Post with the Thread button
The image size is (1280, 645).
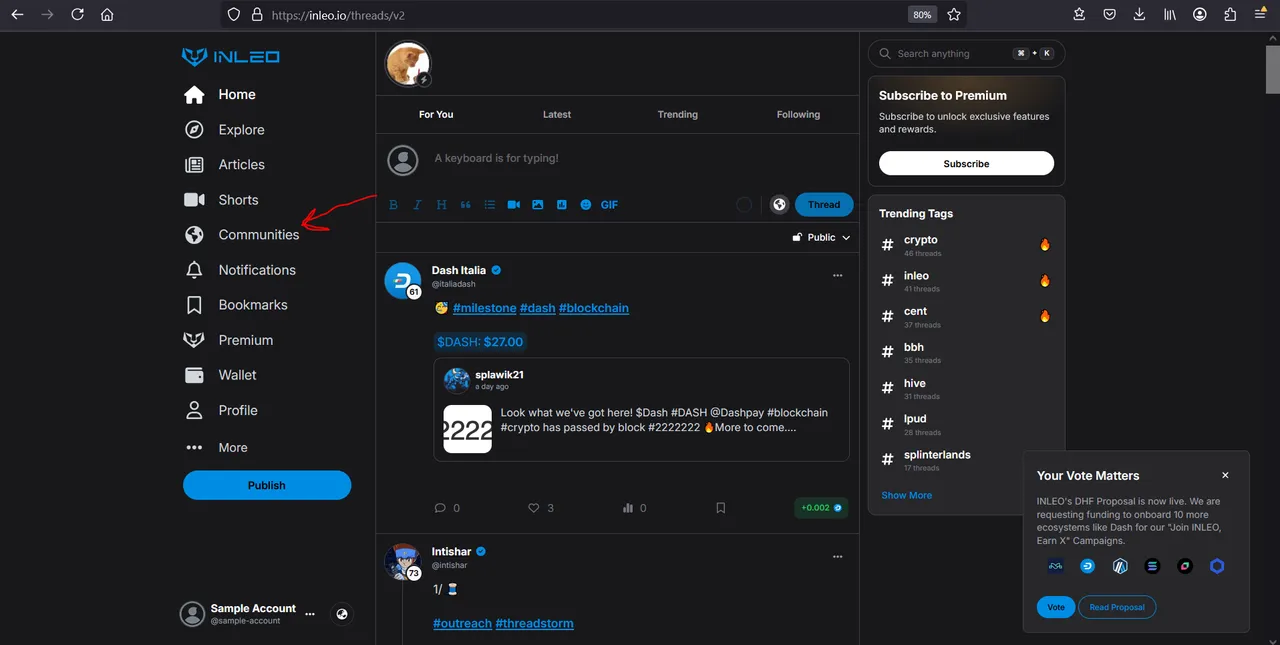(x=824, y=205)
